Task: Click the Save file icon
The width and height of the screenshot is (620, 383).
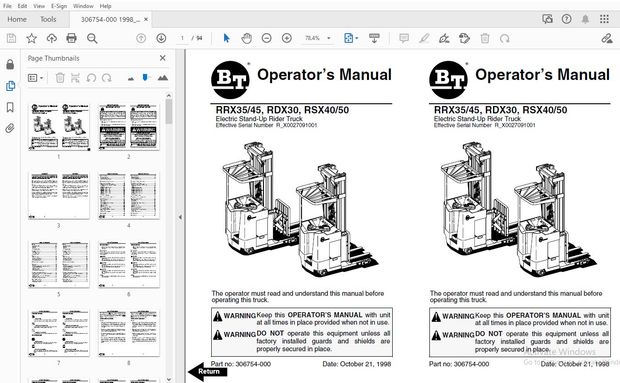Action: tap(11, 38)
